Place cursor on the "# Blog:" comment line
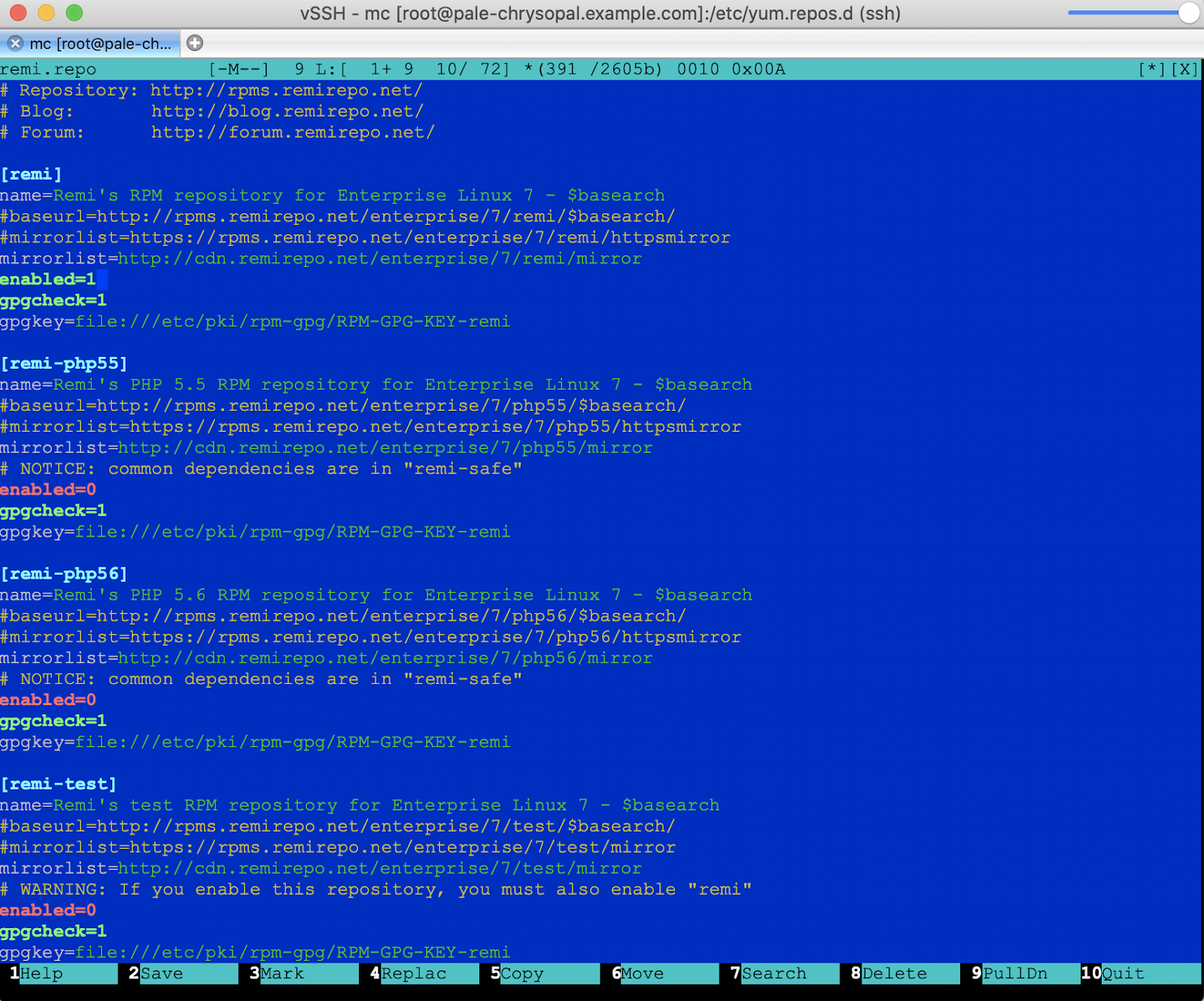The image size is (1204, 1001). point(211,111)
